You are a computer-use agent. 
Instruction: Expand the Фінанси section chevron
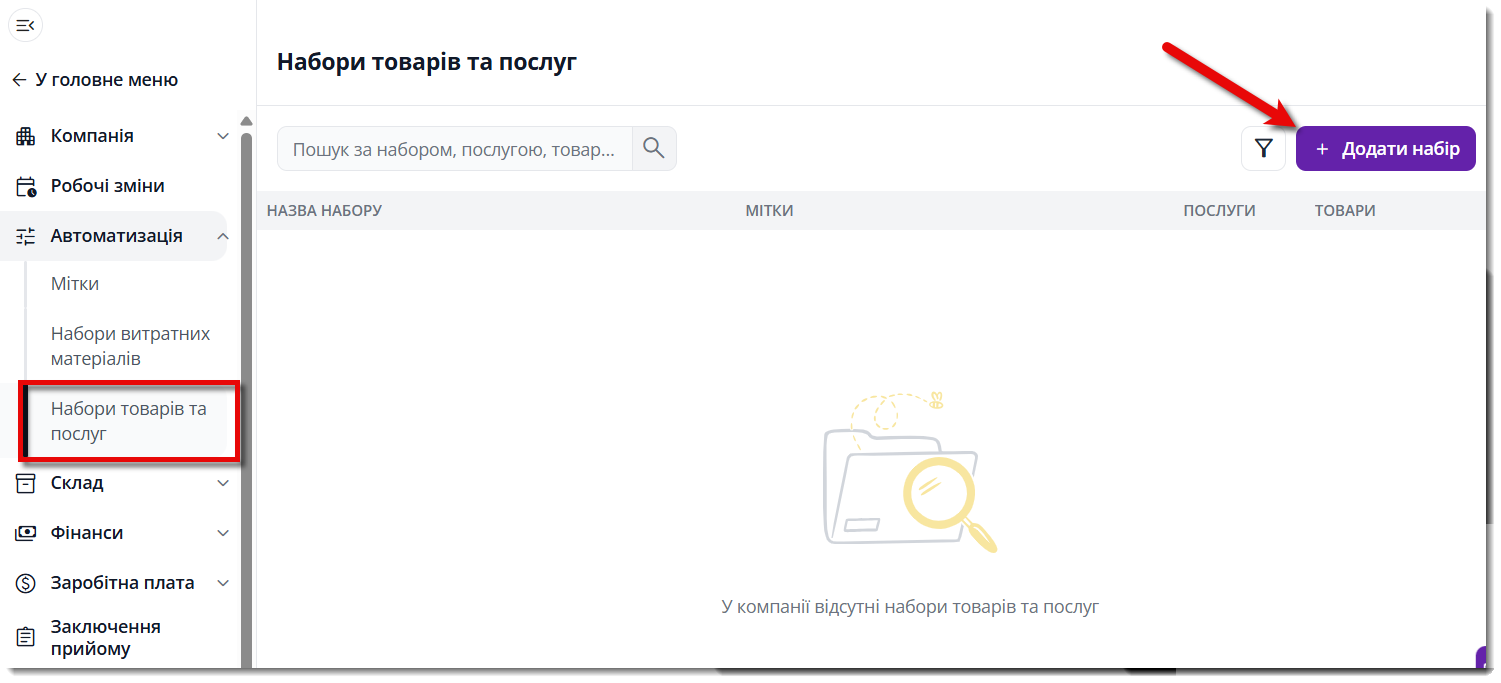[223, 533]
